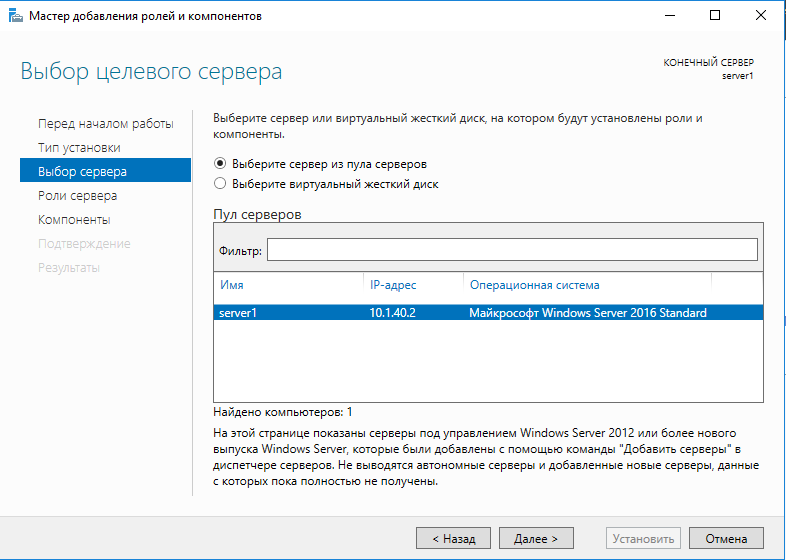Click into the Фильтр text field
The image size is (786, 560).
click(x=511, y=250)
